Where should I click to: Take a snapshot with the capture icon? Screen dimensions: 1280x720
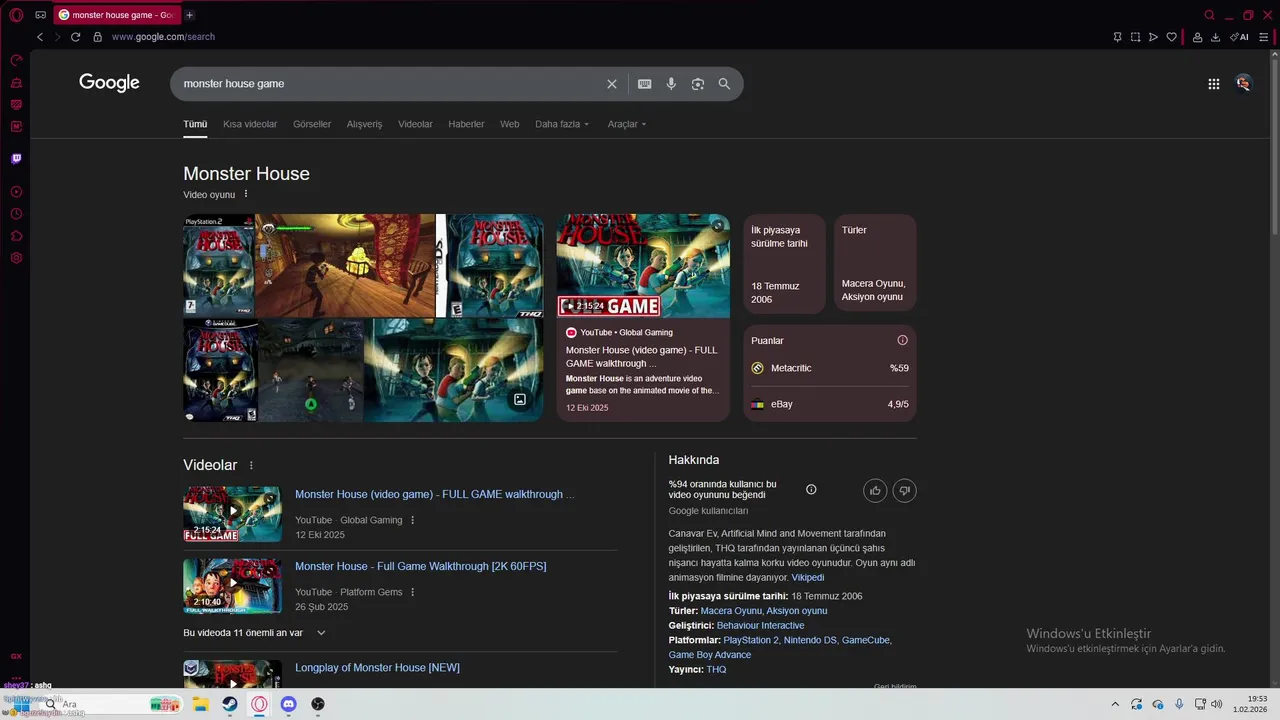tap(1135, 37)
